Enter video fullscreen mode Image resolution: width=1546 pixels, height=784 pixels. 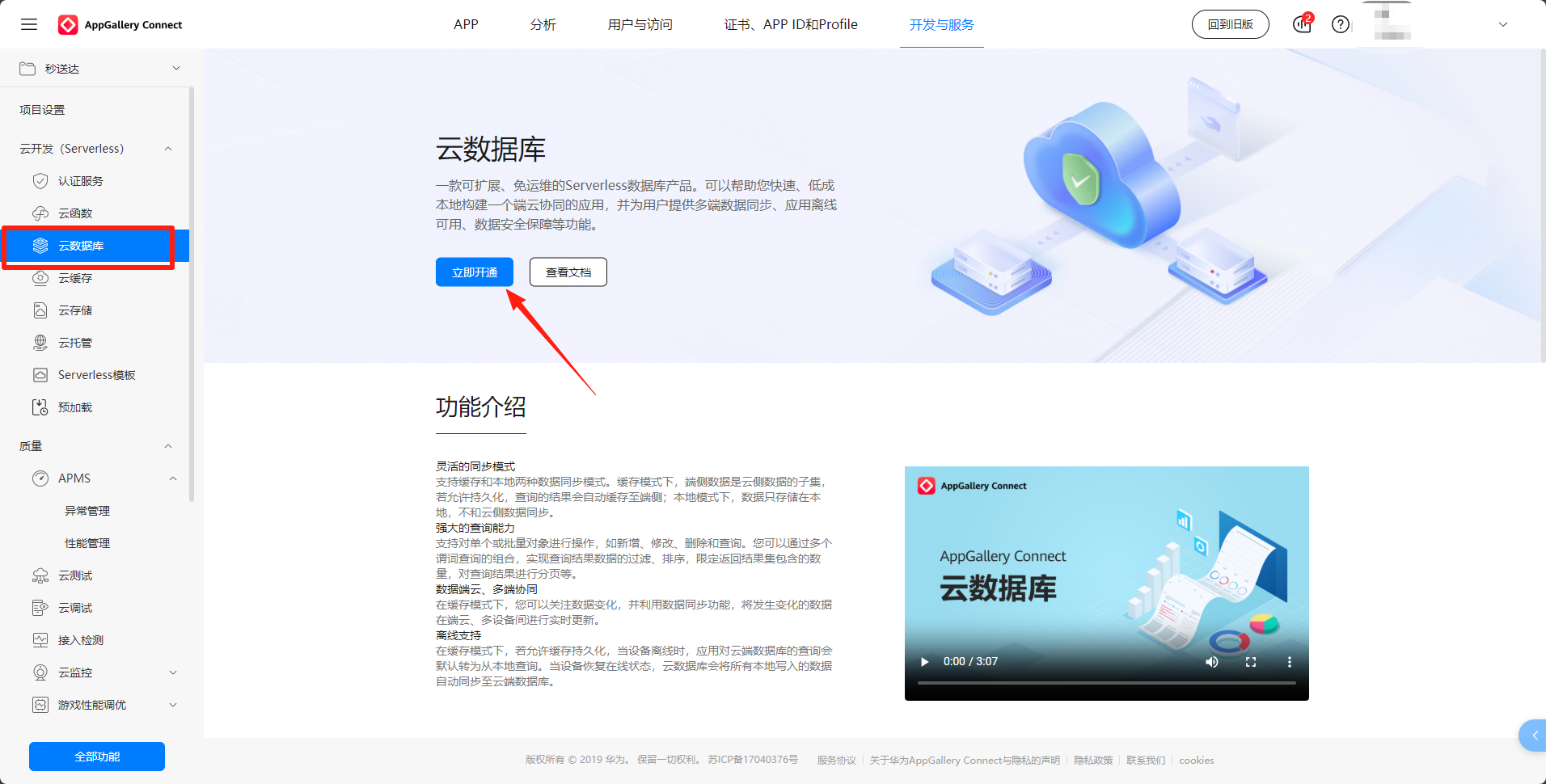click(x=1251, y=662)
